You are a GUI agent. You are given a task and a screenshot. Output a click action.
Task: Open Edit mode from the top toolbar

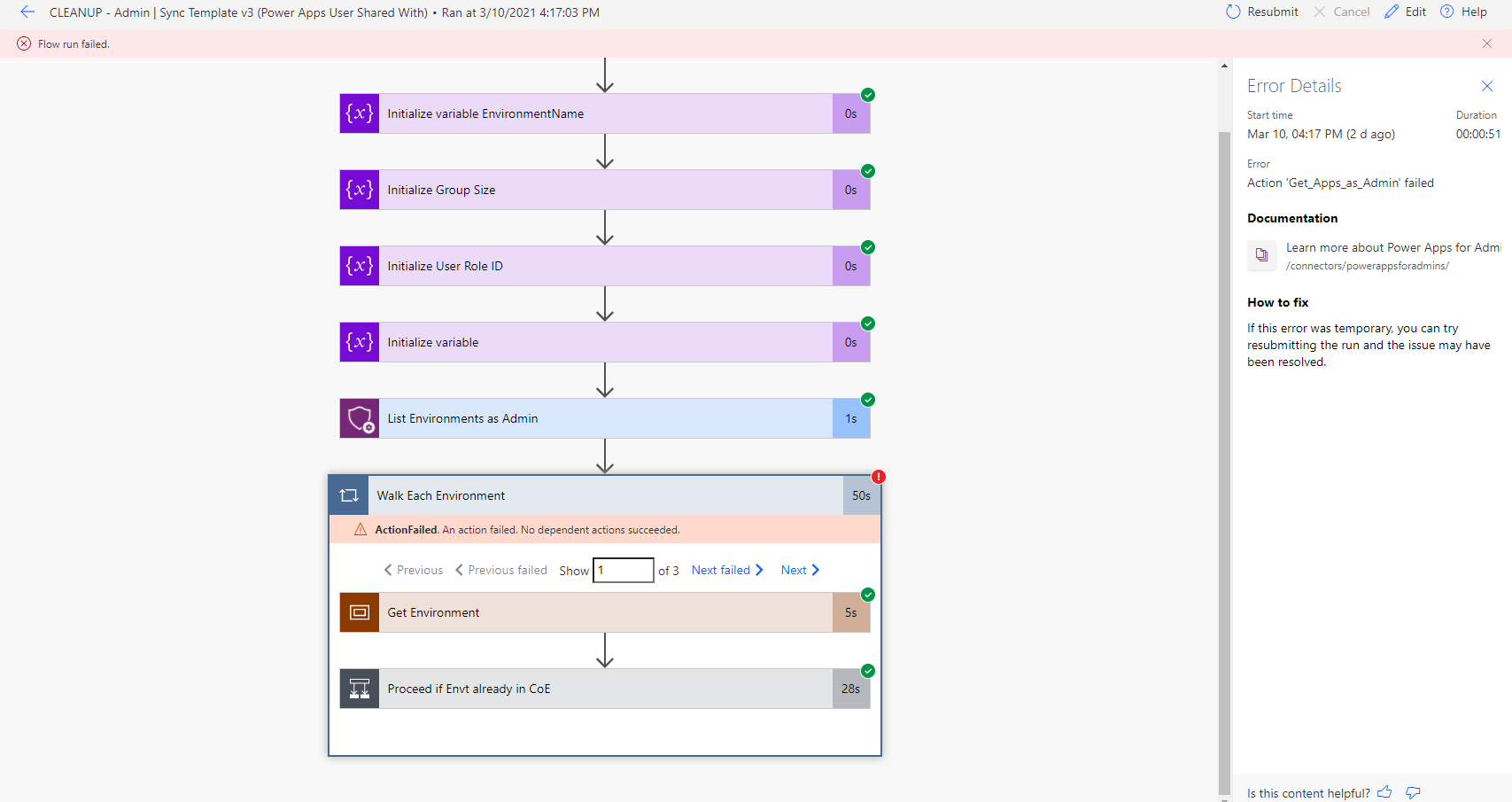pyautogui.click(x=1405, y=12)
